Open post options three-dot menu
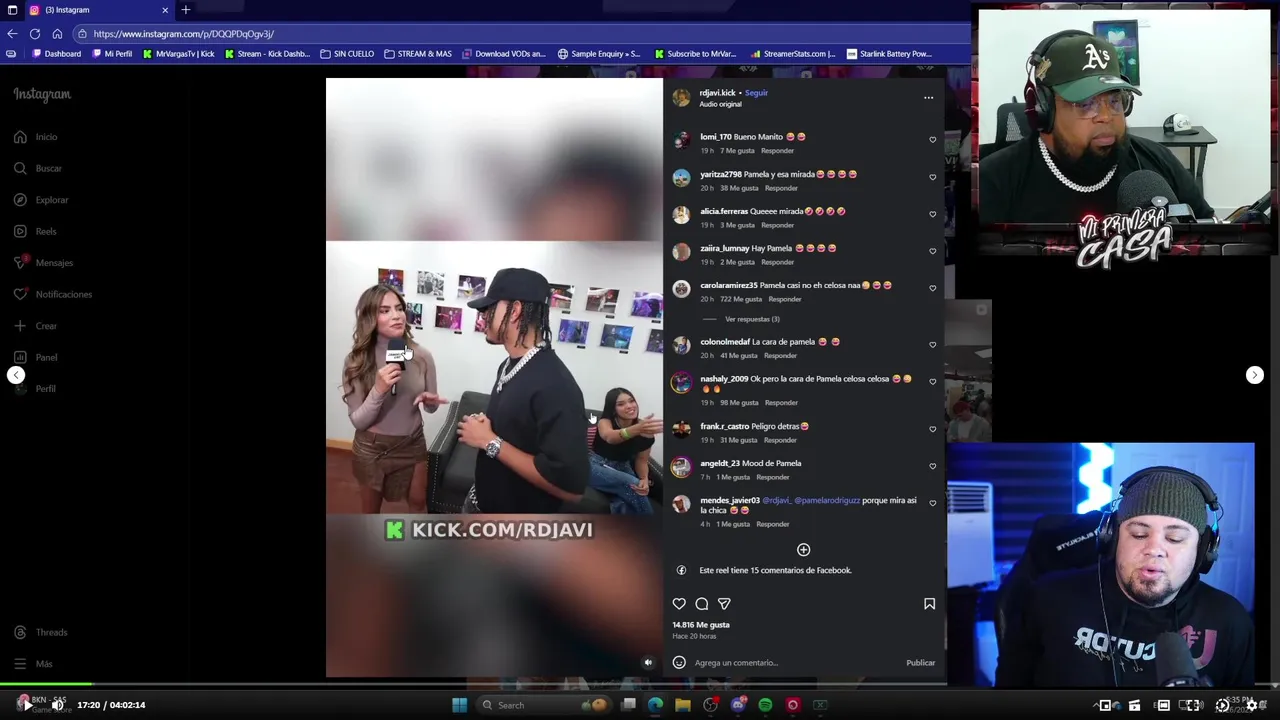1280x720 pixels. click(x=928, y=98)
